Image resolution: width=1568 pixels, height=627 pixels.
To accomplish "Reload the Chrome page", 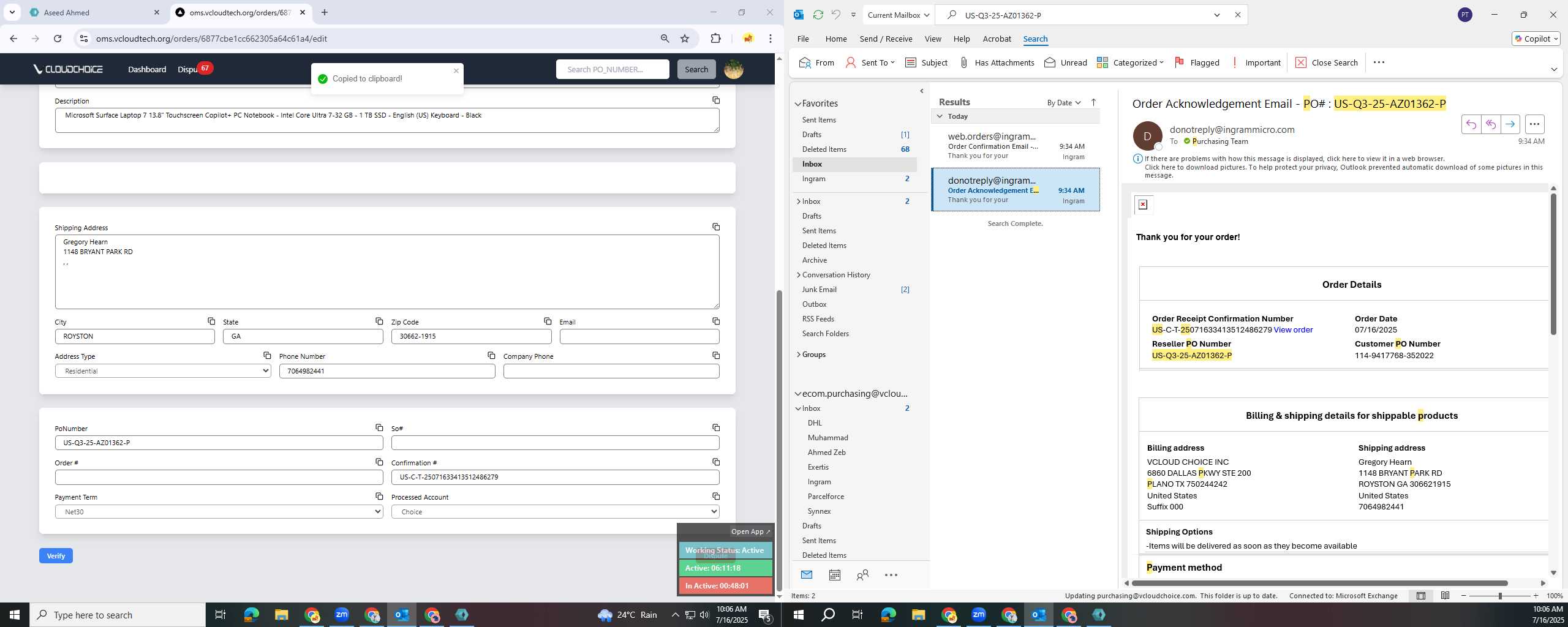I will pos(58,39).
